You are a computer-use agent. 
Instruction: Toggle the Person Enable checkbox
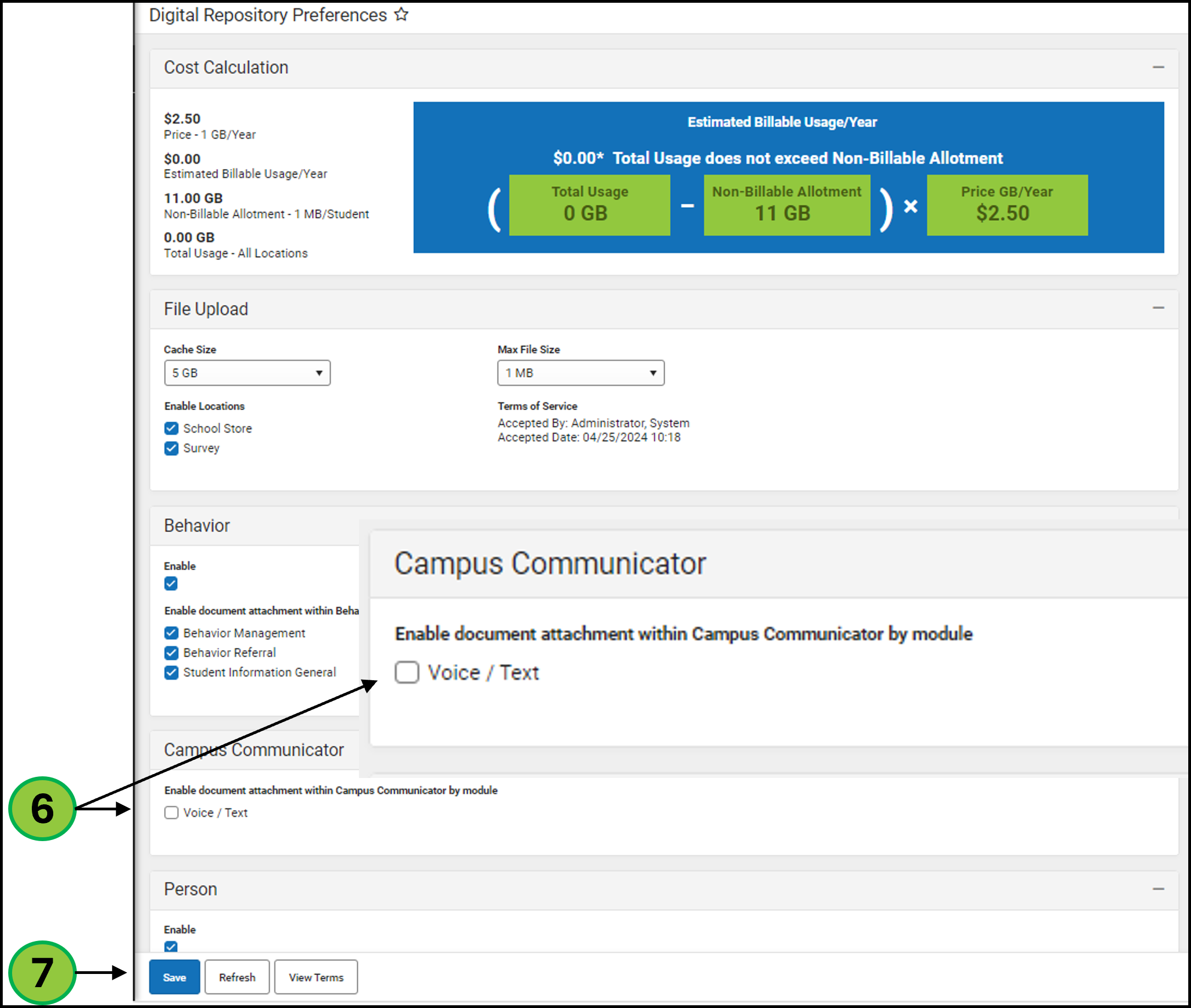coord(171,947)
